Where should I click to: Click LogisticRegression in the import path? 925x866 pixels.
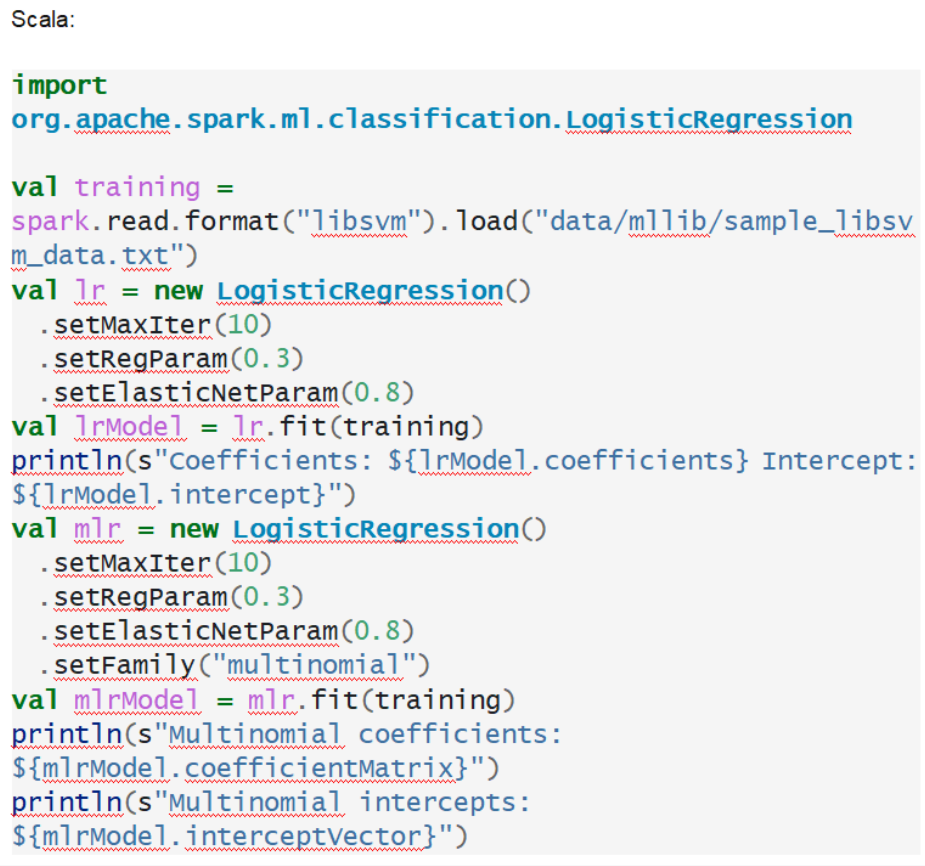tap(708, 120)
